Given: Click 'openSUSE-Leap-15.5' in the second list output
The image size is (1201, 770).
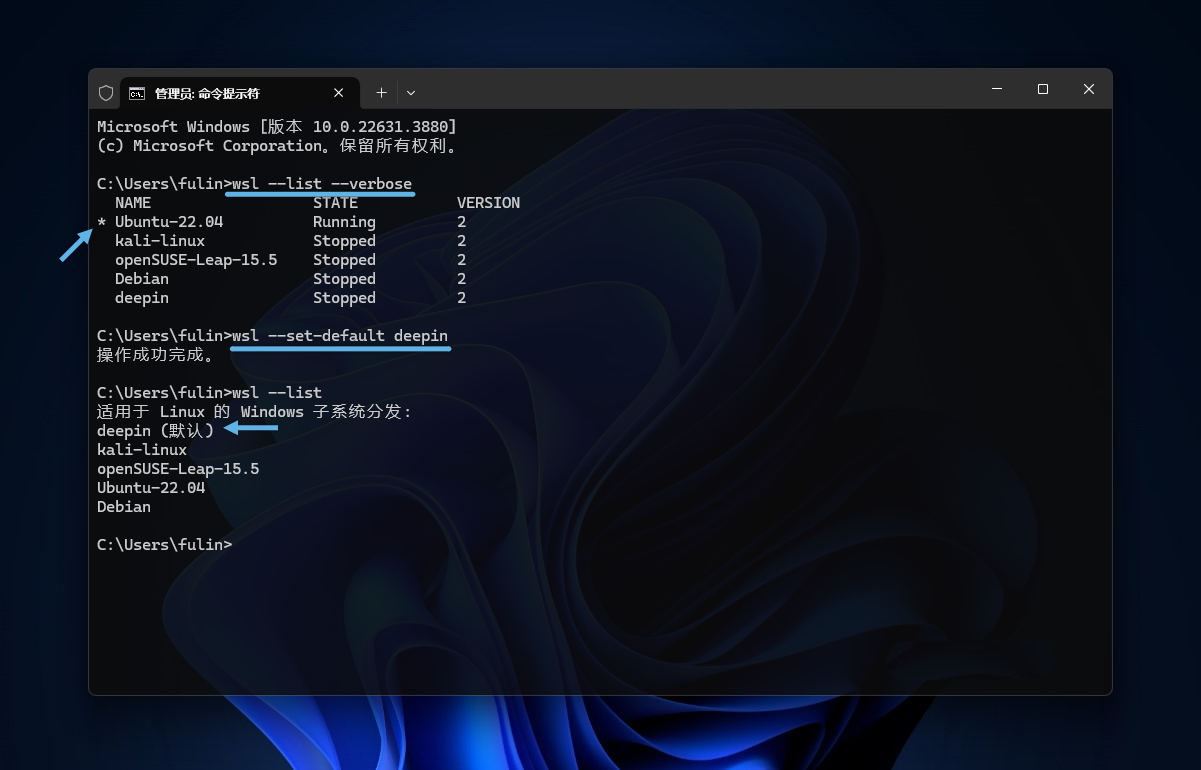Looking at the screenshot, I should click(x=178, y=469).
